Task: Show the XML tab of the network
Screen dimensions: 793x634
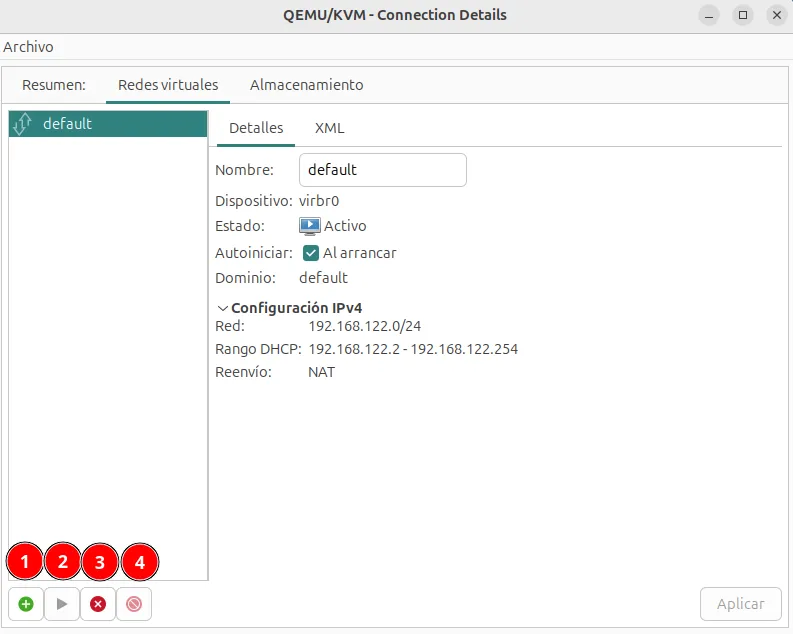Action: point(329,128)
